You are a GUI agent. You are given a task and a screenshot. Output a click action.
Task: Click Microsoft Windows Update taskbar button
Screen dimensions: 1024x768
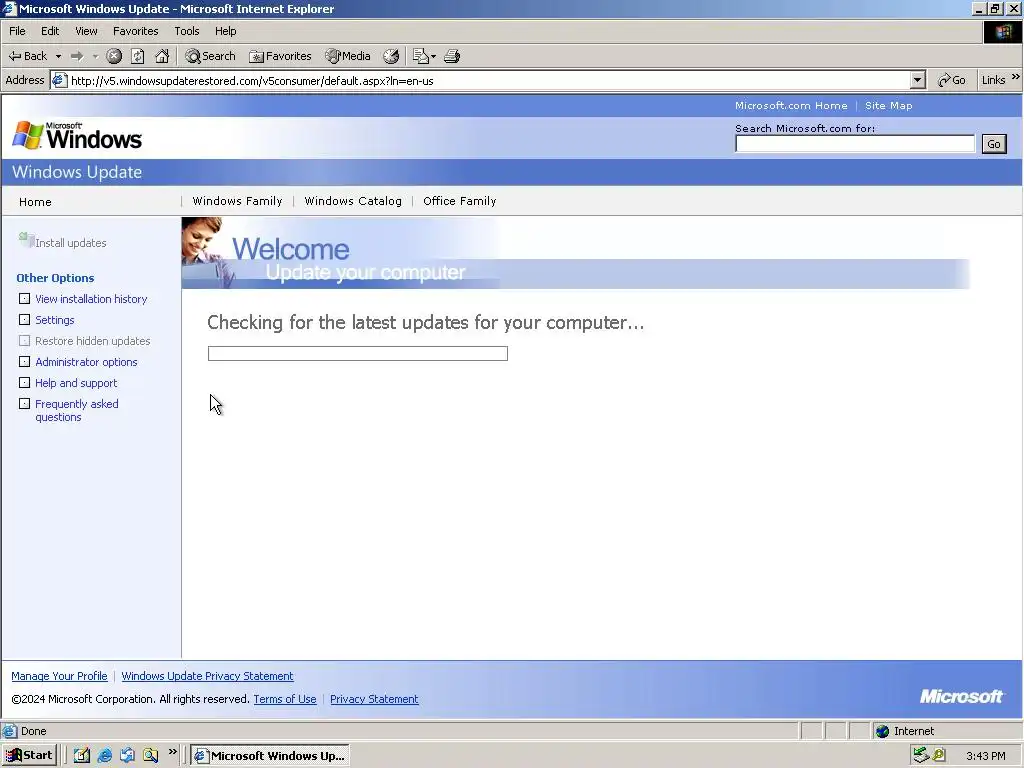tap(270, 755)
